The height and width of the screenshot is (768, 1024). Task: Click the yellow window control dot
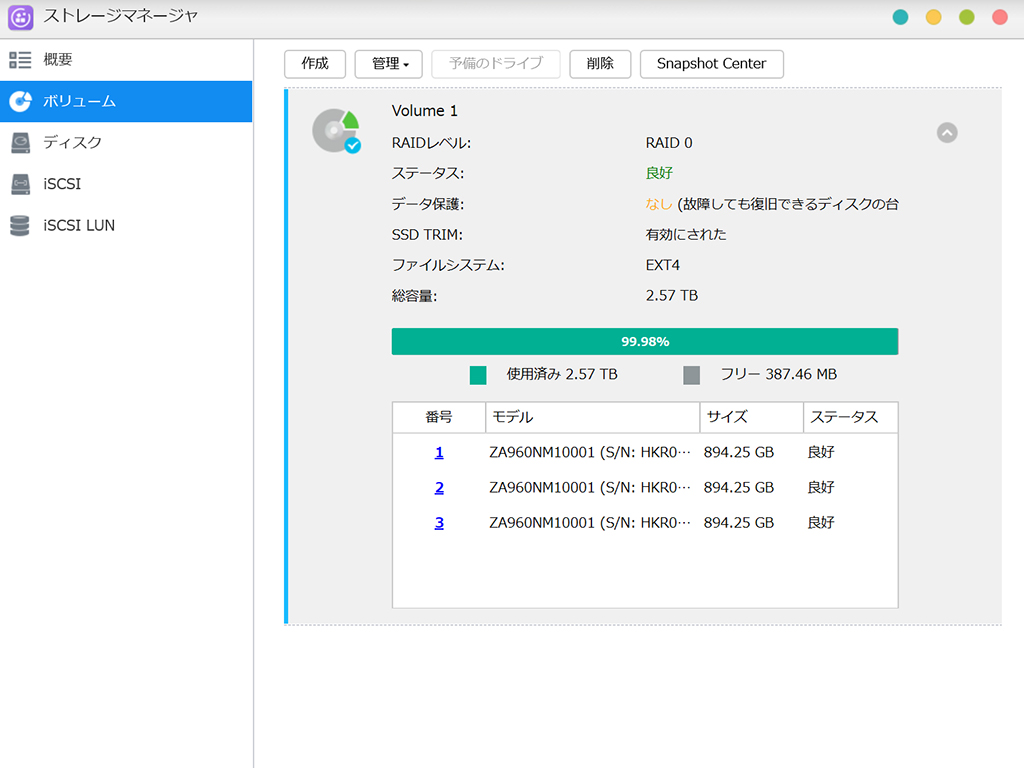click(x=933, y=18)
